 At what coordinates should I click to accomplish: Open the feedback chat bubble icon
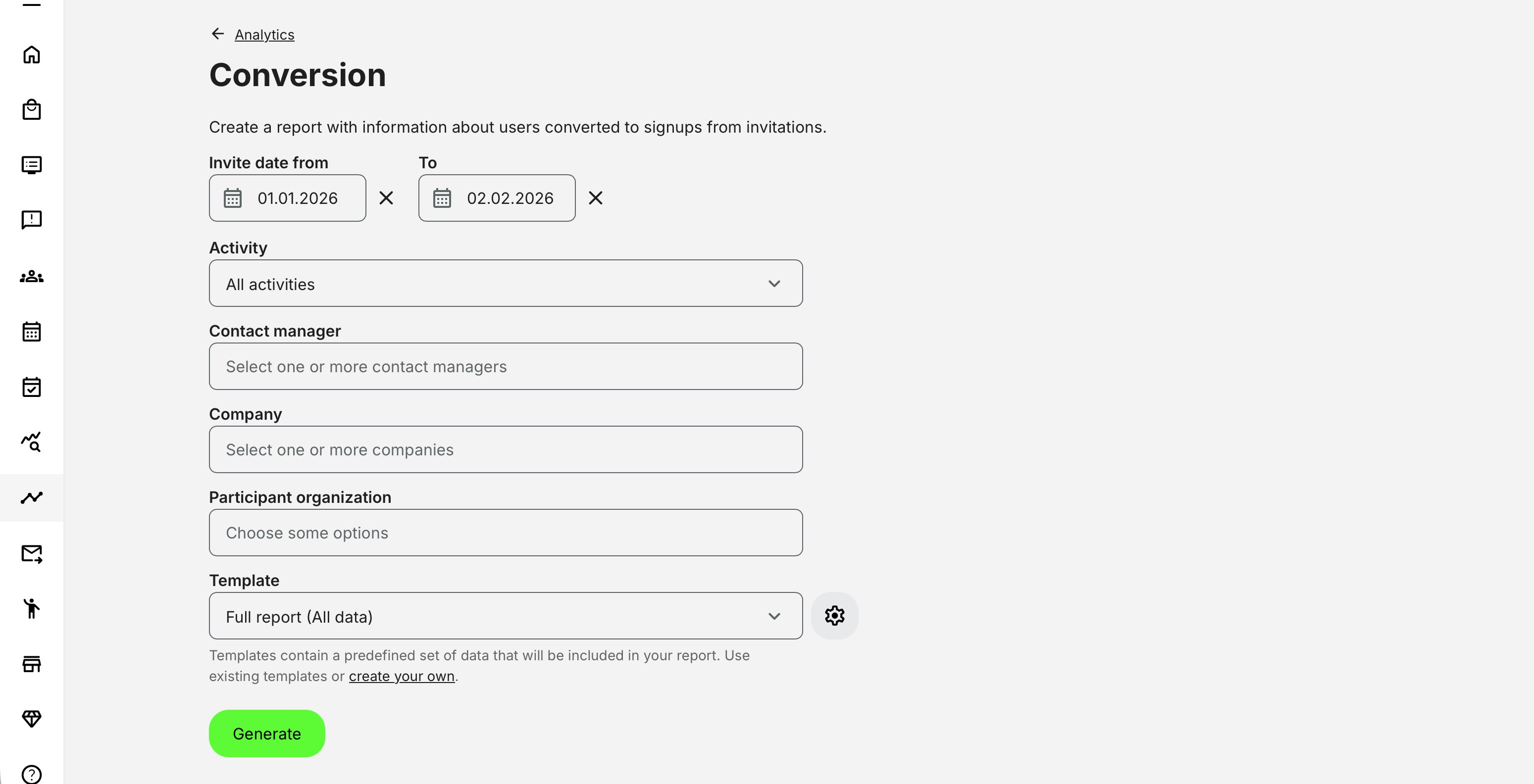point(32,220)
